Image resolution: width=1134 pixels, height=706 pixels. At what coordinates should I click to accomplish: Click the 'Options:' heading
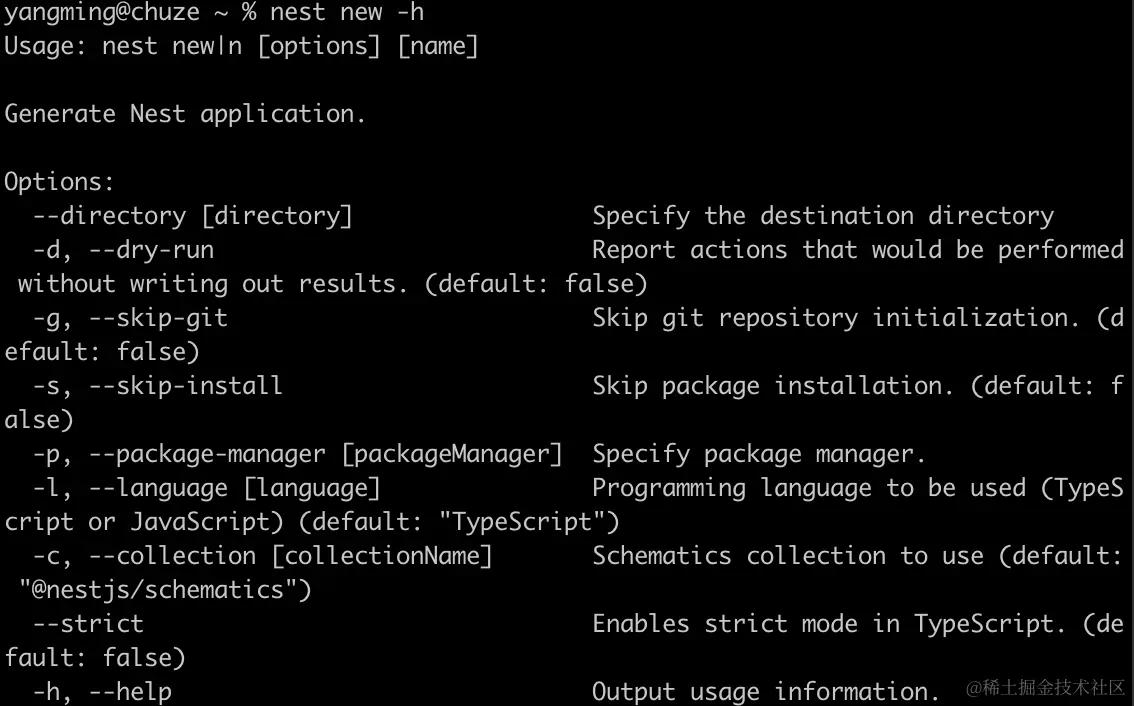coord(59,182)
